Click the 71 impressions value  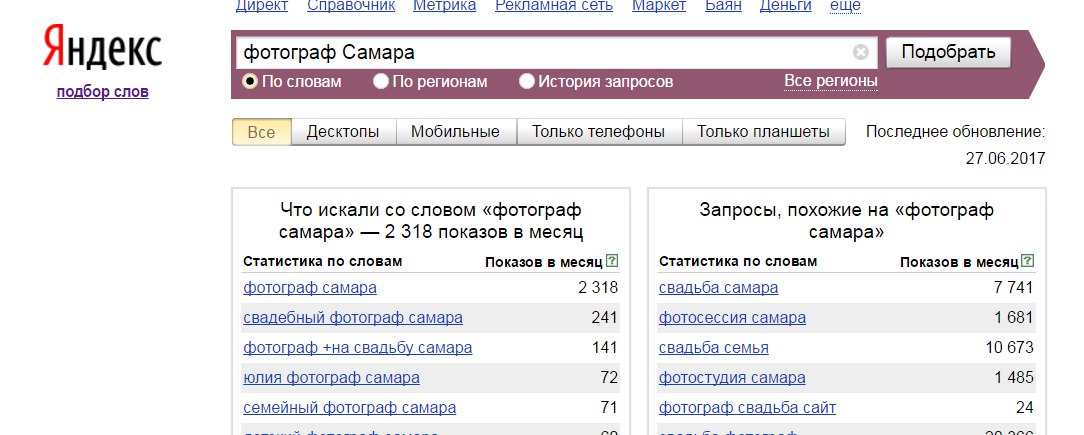point(610,408)
